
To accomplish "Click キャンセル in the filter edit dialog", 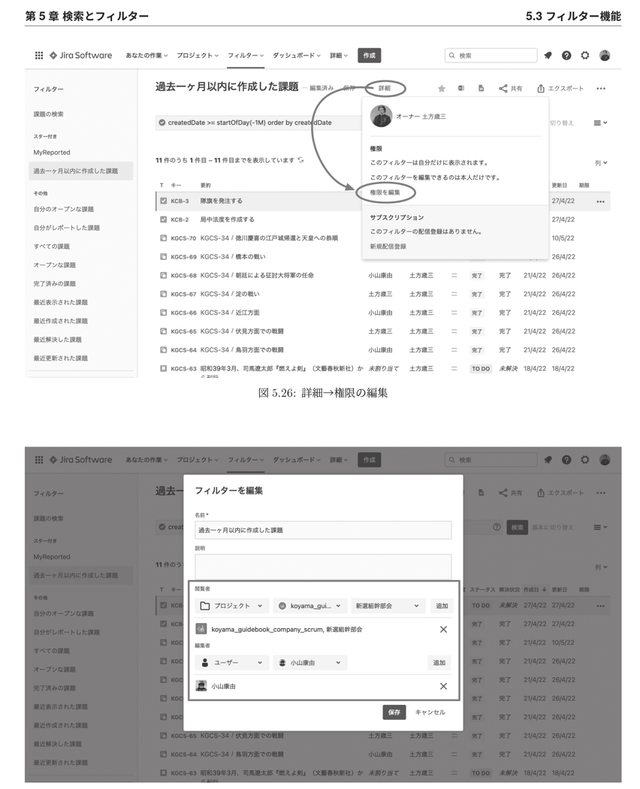I will 430,712.
